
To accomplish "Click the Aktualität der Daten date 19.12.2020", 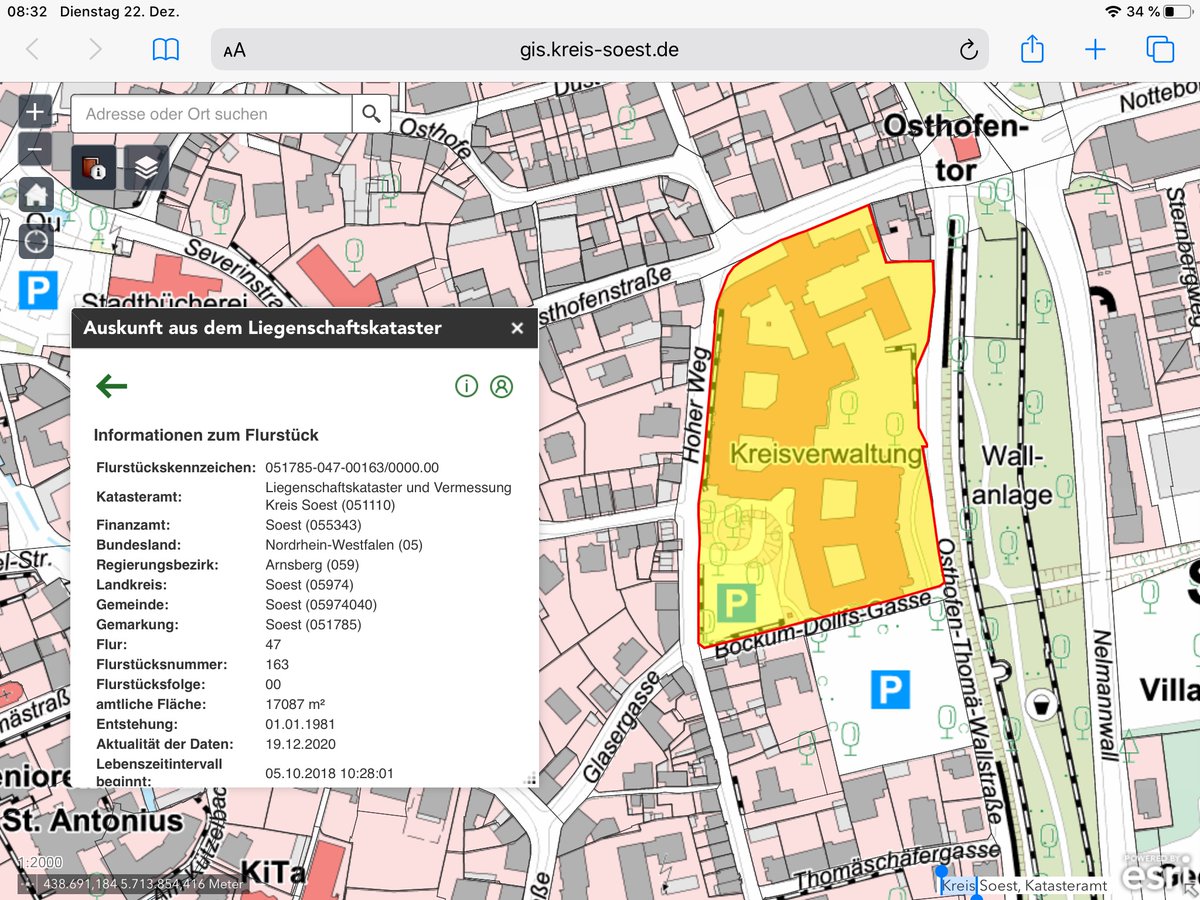I will [300, 744].
